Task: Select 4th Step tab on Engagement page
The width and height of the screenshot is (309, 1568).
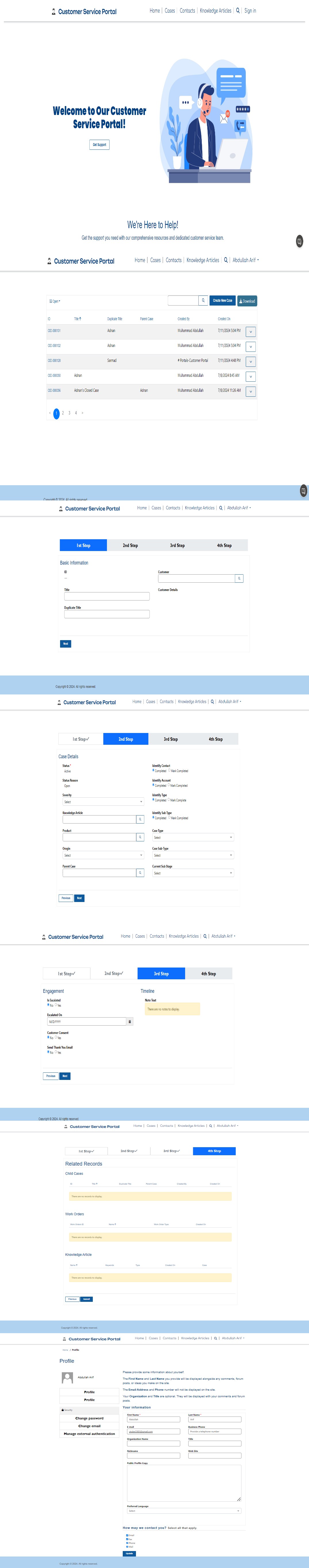Action: point(209,974)
